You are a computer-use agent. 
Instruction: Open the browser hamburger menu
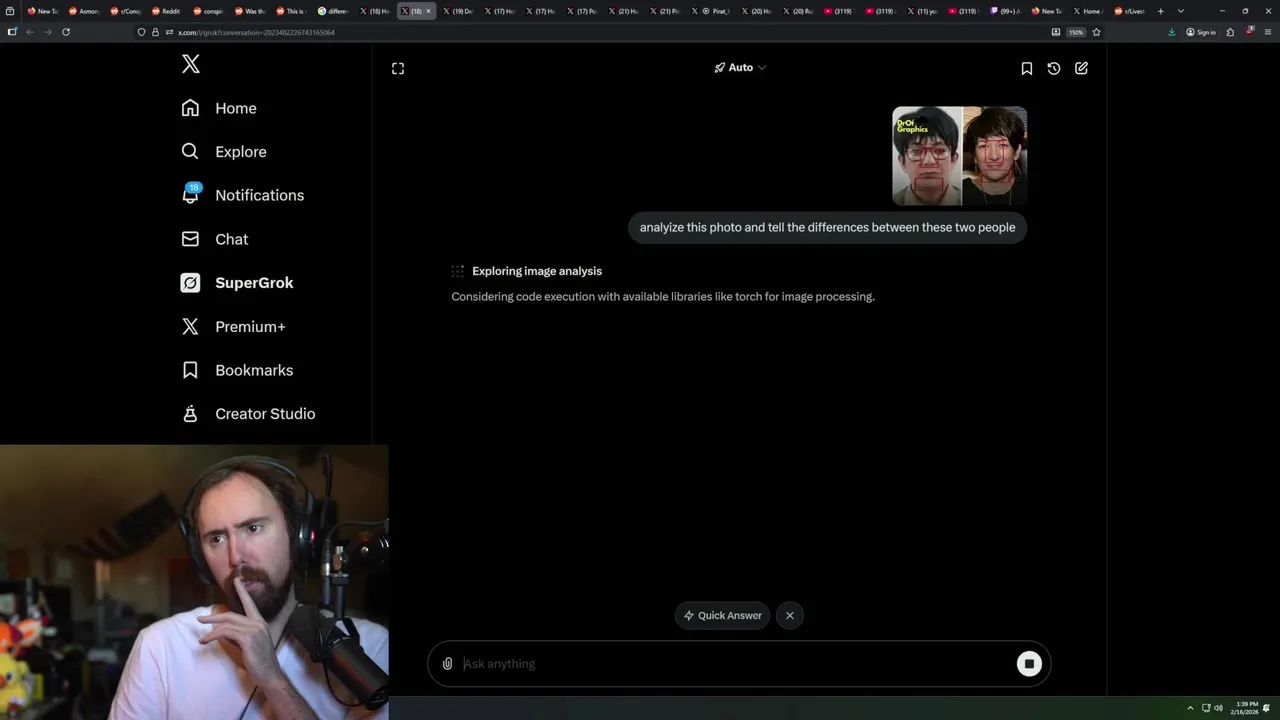coord(1268,32)
